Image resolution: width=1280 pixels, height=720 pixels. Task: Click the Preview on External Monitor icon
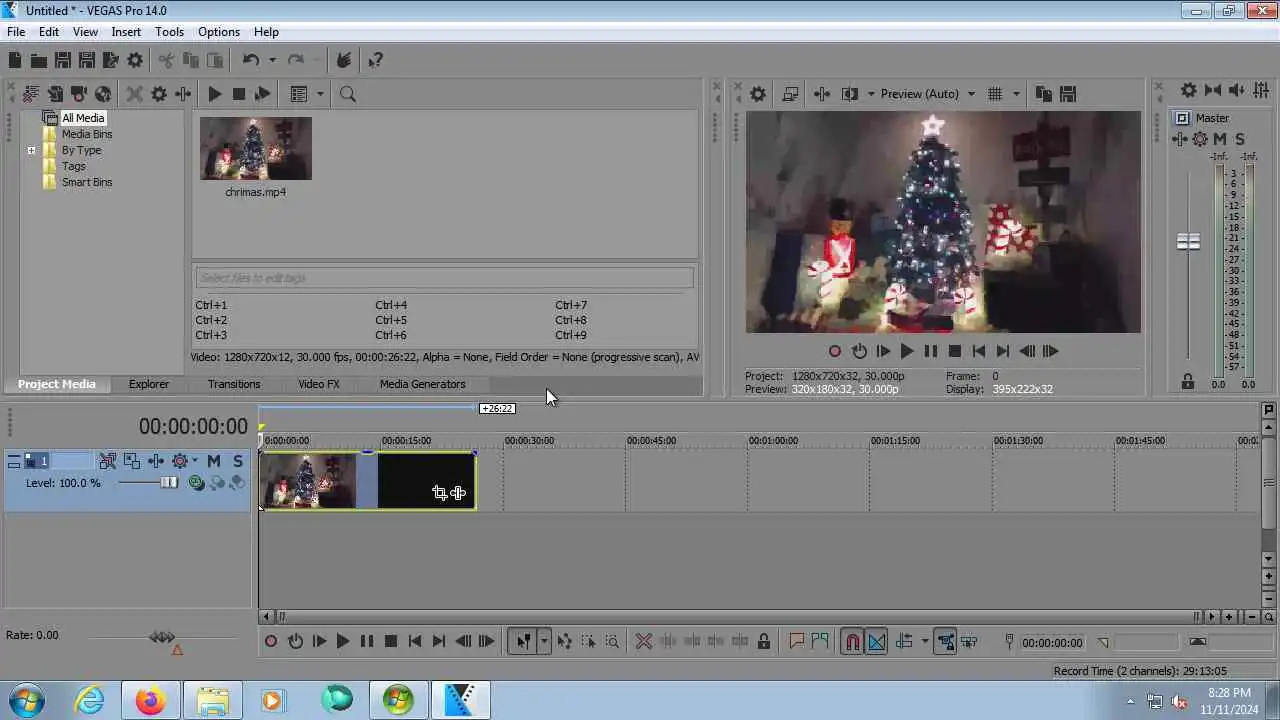(790, 94)
